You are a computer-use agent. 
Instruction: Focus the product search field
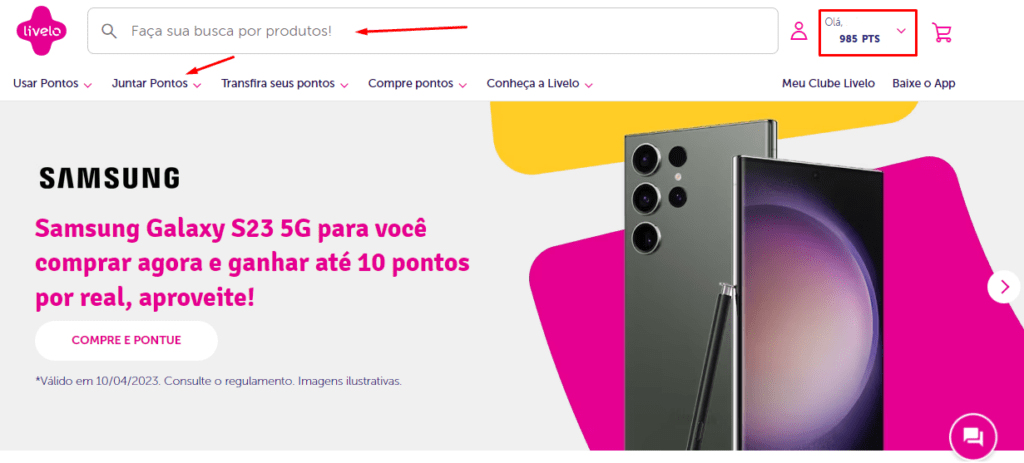[433, 31]
